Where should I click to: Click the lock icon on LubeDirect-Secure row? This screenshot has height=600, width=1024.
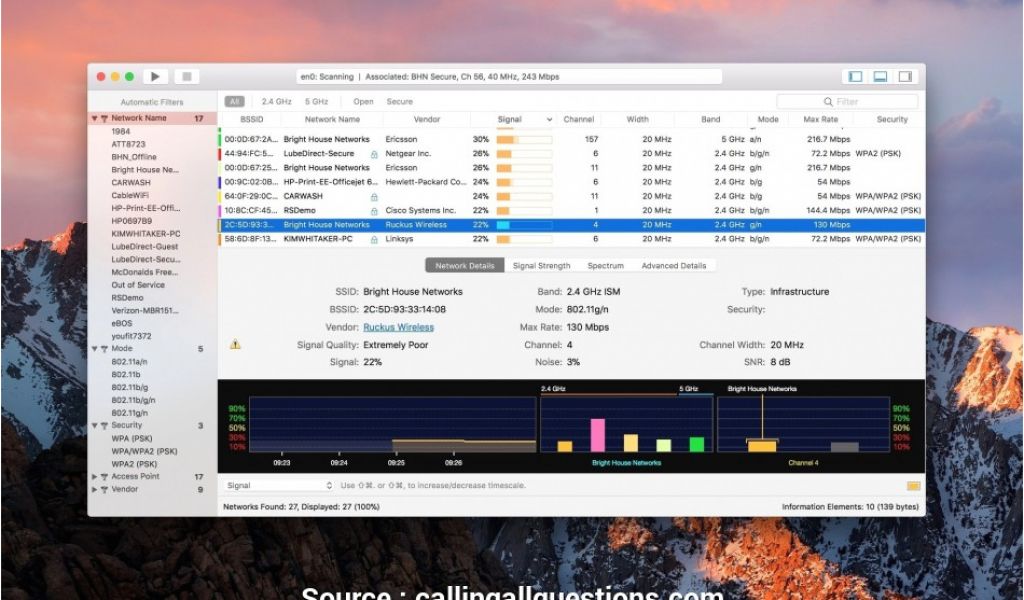point(374,154)
